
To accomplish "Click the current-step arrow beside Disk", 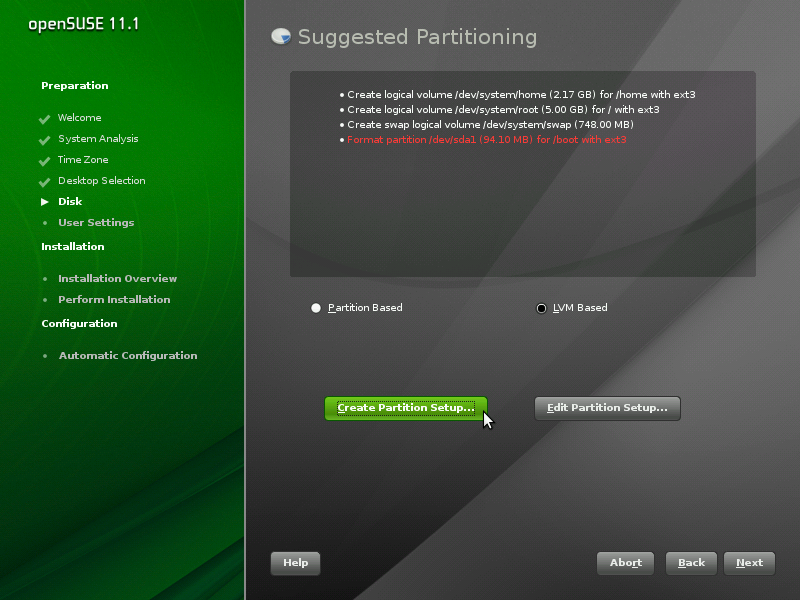I will click(45, 202).
